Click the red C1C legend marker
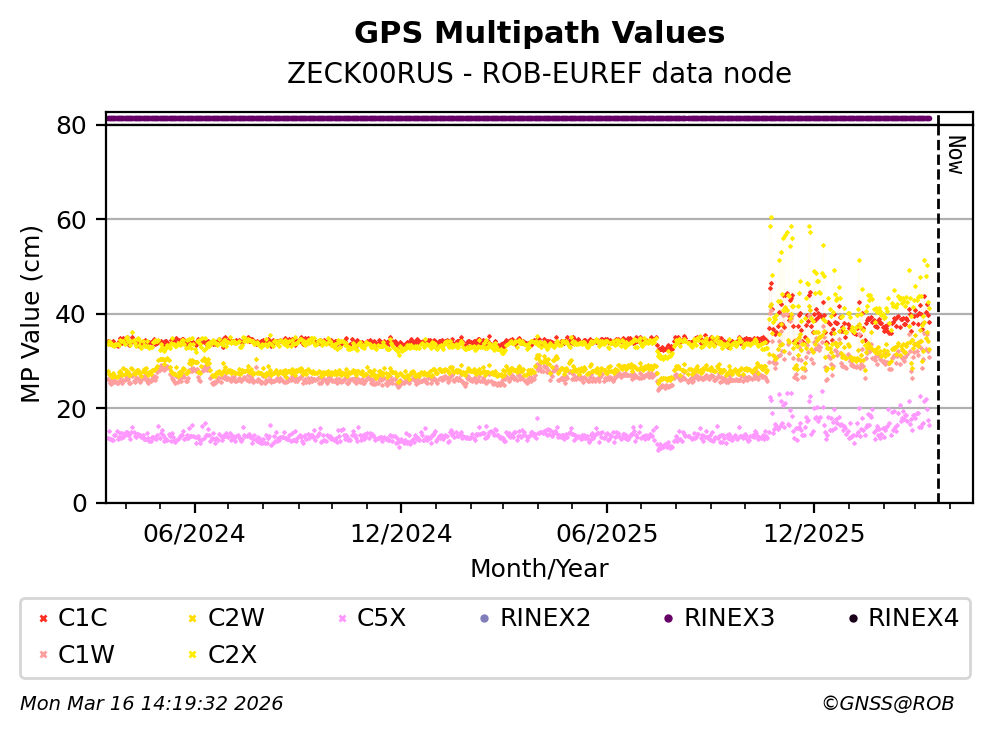Screen dimensions: 992x734 (x=41, y=619)
